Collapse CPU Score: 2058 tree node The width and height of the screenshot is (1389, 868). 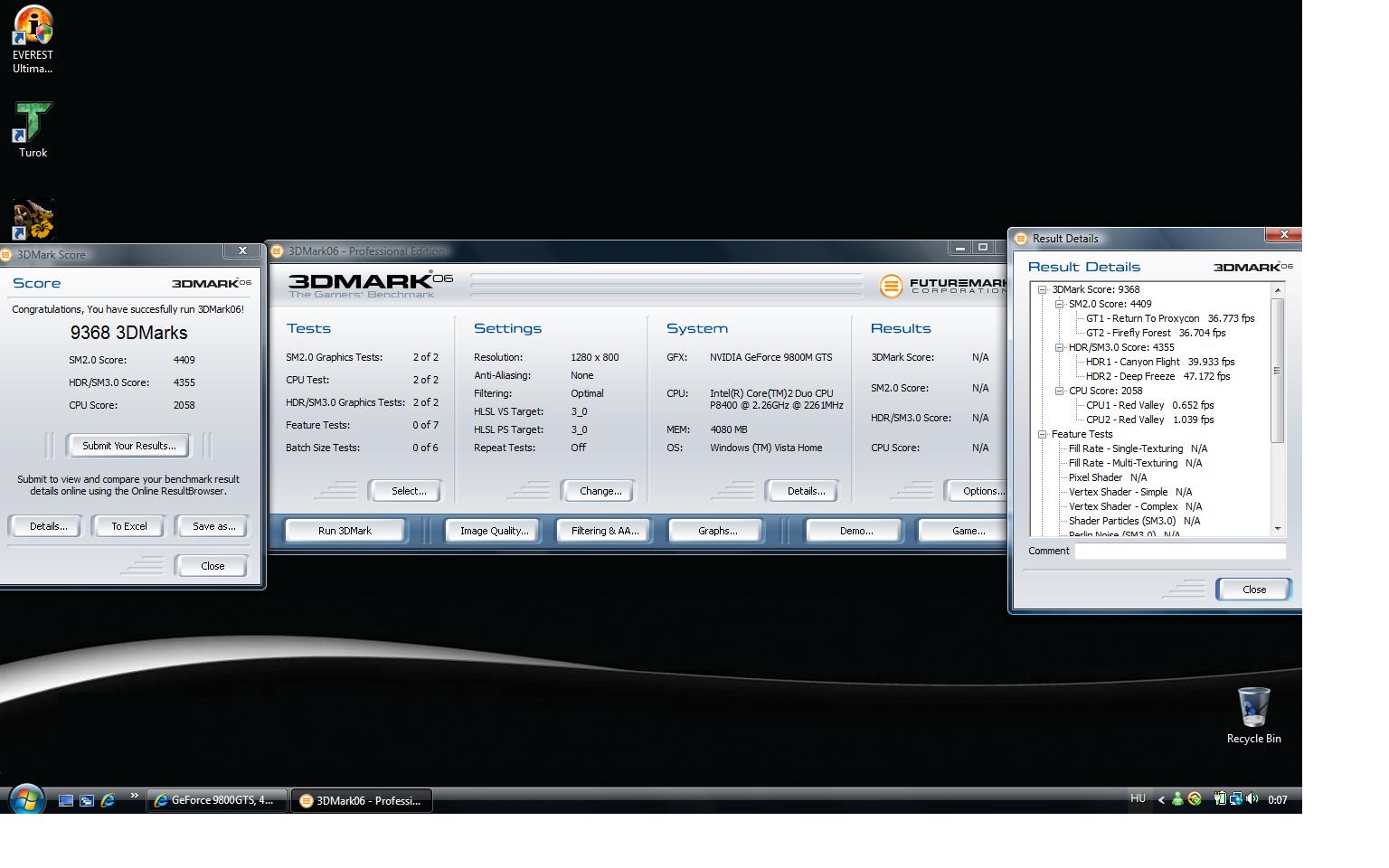[1059, 391]
